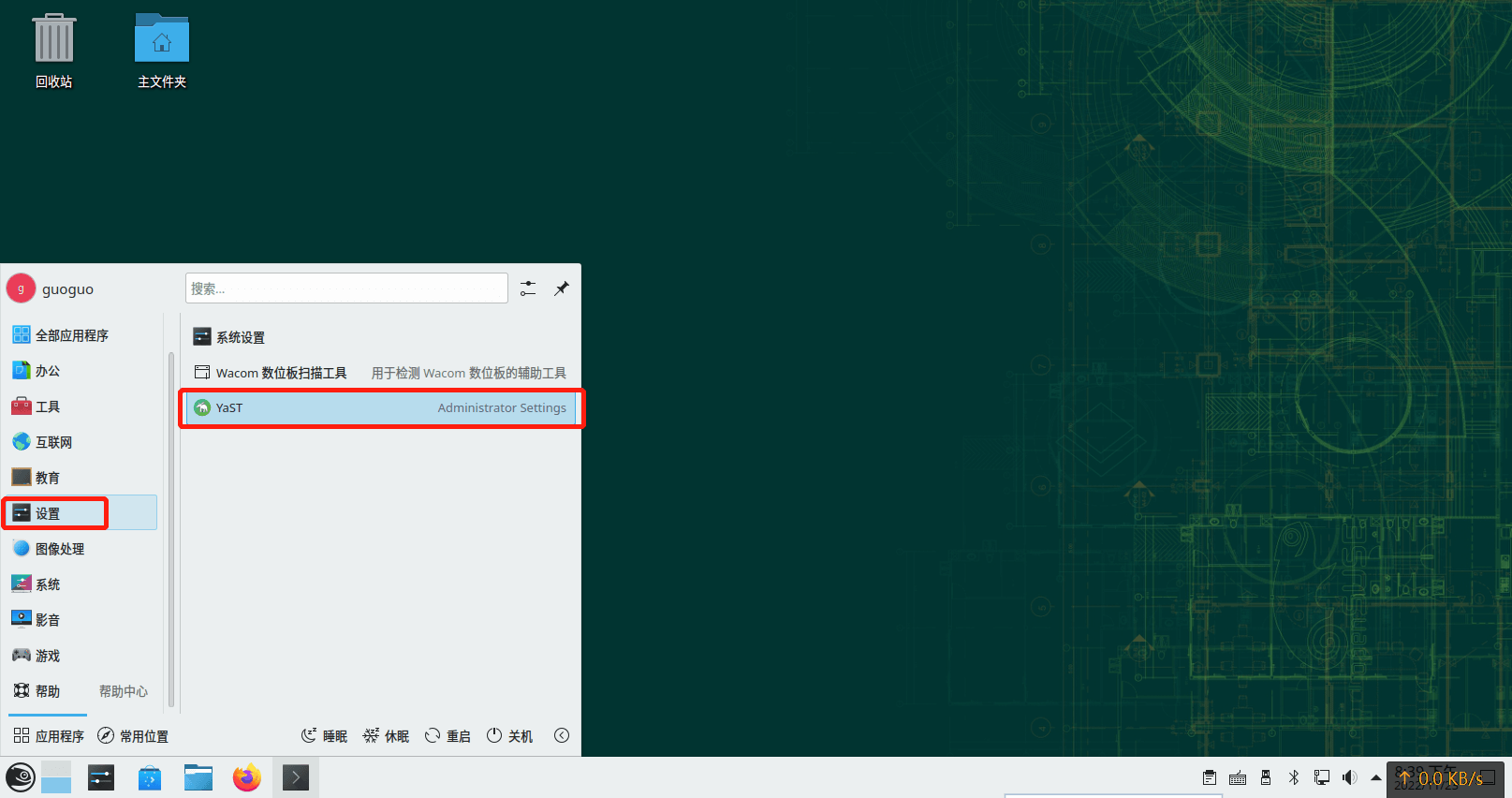The width and height of the screenshot is (1512, 798).
Task: Launch YaST Administrator Settings
Action: tap(380, 408)
